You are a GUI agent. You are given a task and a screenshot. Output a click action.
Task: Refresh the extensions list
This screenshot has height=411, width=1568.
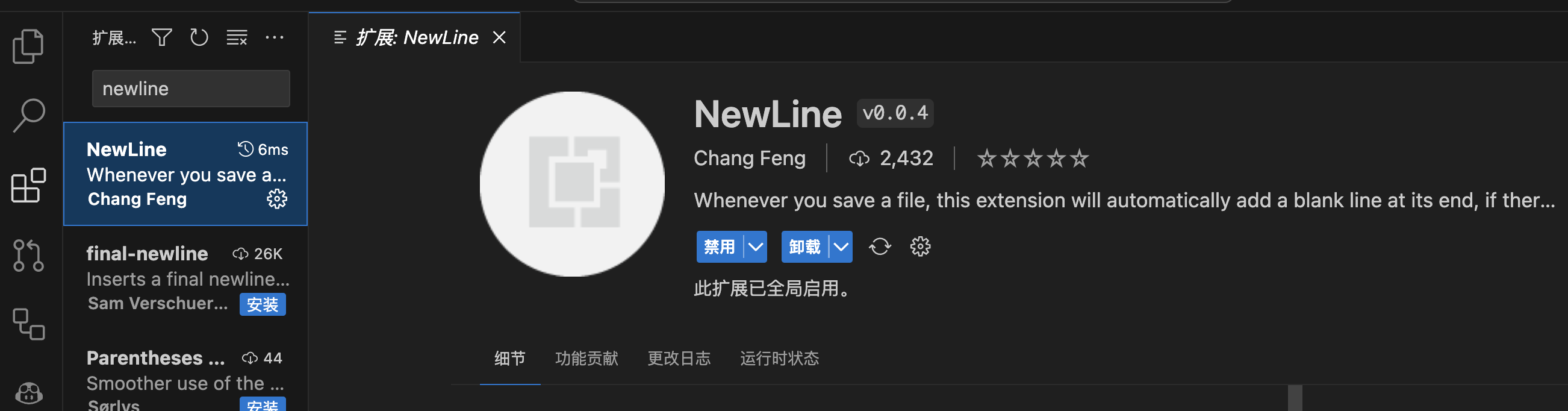click(x=199, y=38)
